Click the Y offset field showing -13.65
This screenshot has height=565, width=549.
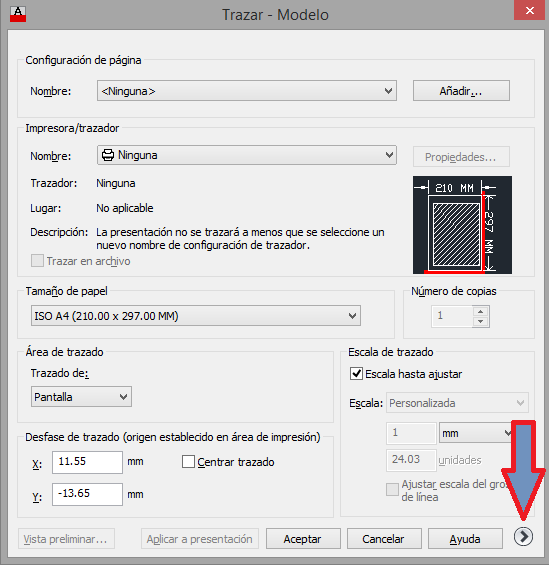[x=87, y=494]
